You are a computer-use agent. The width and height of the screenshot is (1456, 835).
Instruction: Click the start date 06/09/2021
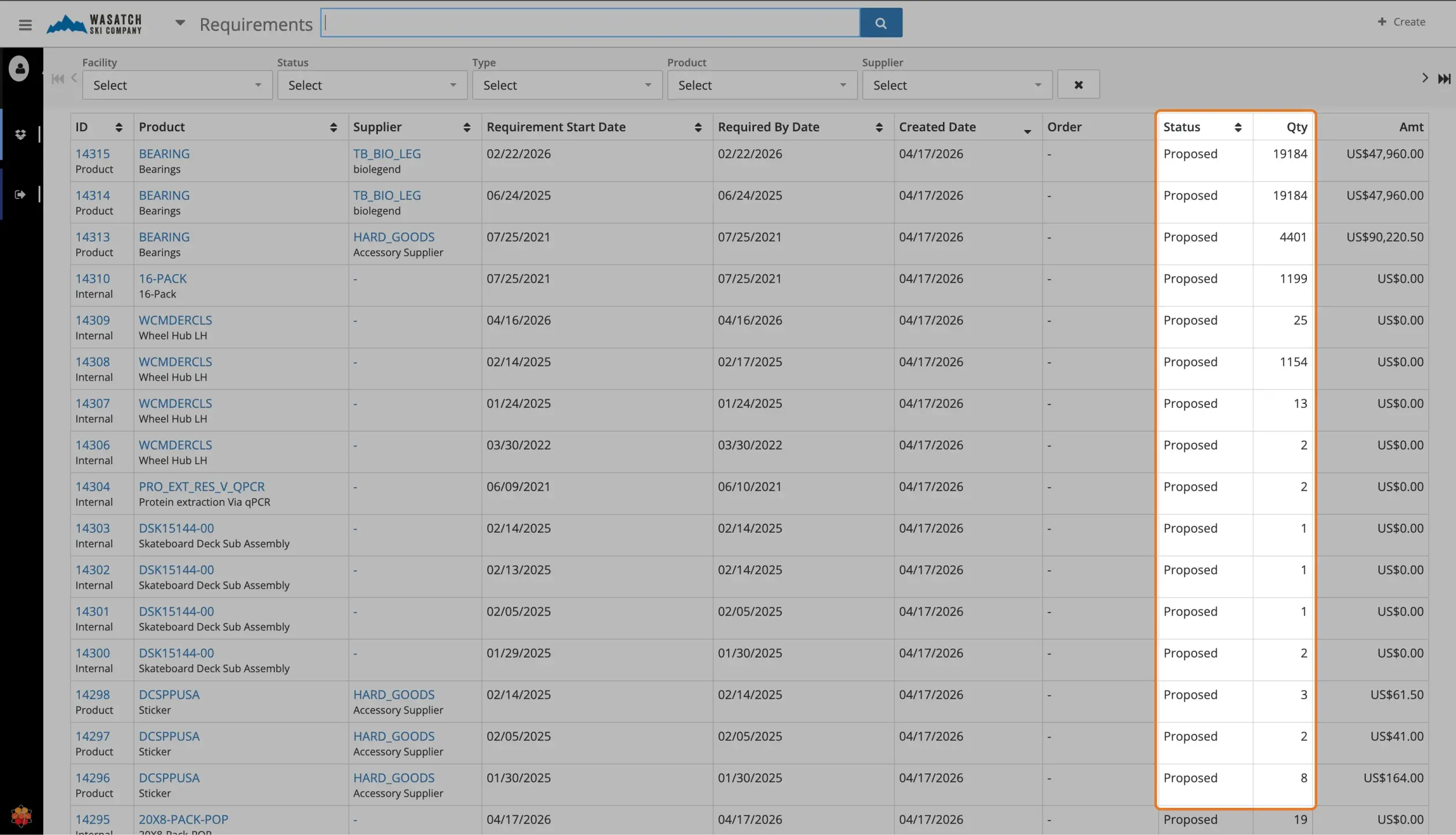coord(518,487)
